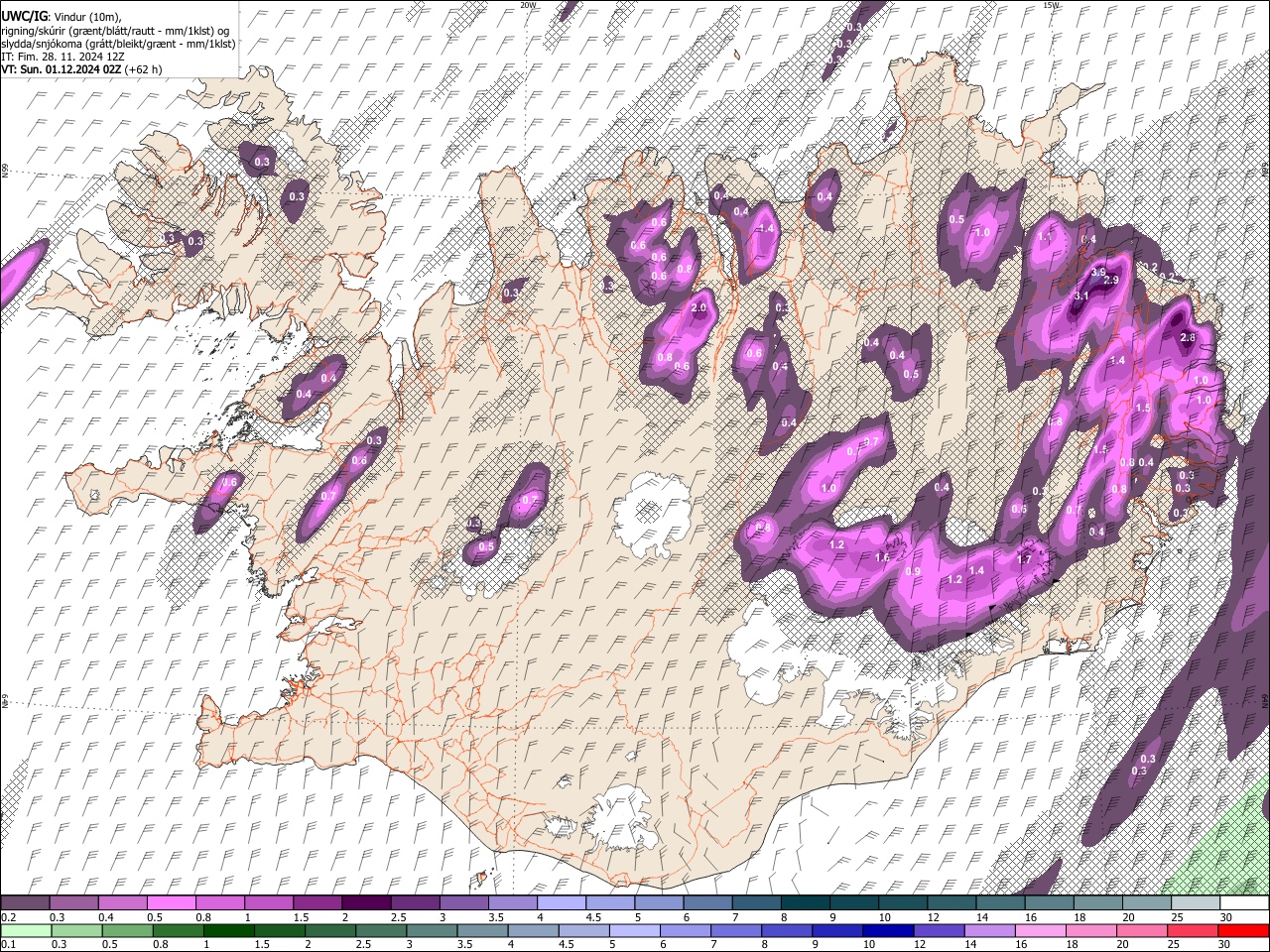
Task: Click the 'VT: Sun. 01.12.2024 02Z (+62 h)' line
Action: (x=81, y=69)
